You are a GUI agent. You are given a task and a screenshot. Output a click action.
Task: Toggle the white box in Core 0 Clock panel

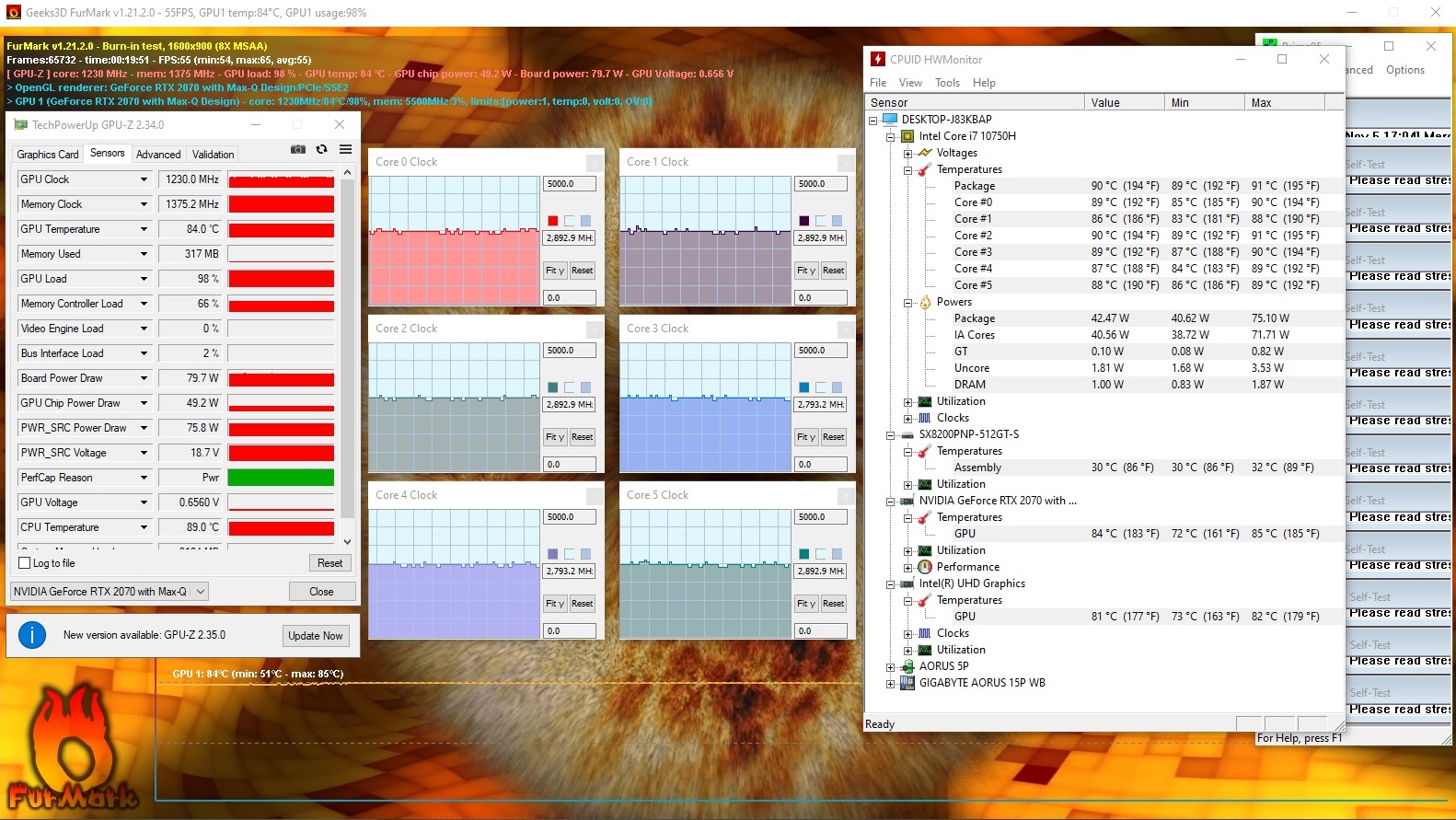[x=569, y=221]
